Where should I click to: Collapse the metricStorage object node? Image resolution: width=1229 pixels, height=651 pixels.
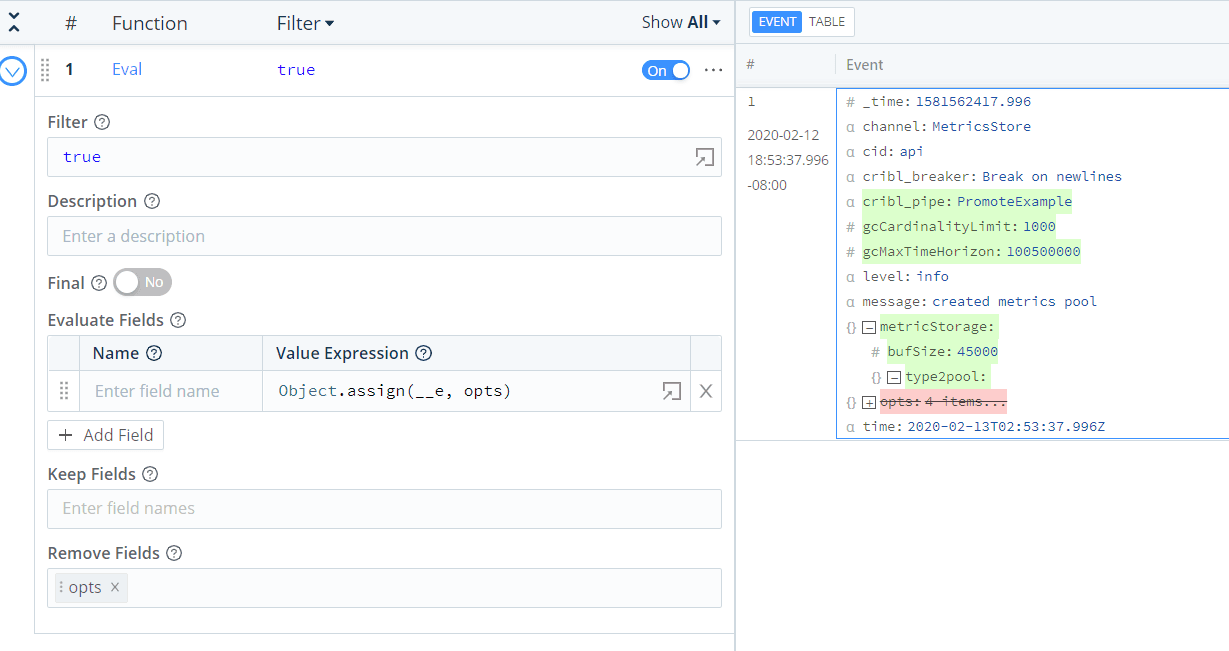point(868,327)
